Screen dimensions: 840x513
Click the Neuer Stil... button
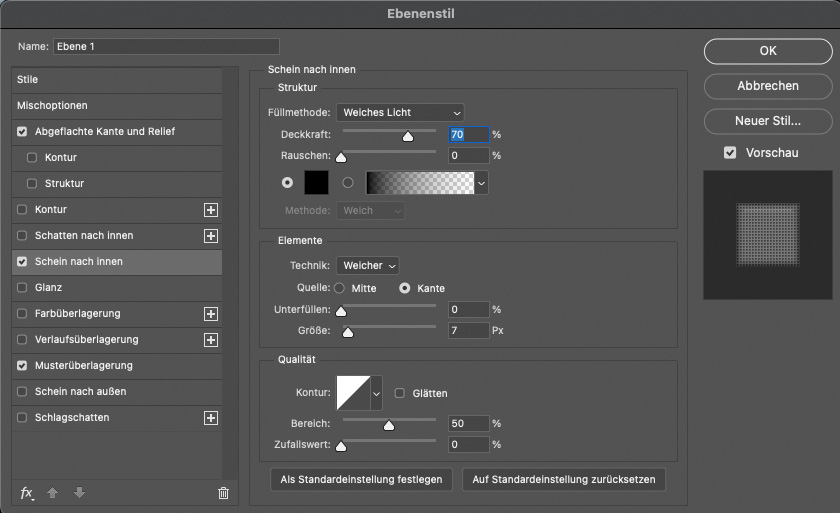[x=768, y=121]
